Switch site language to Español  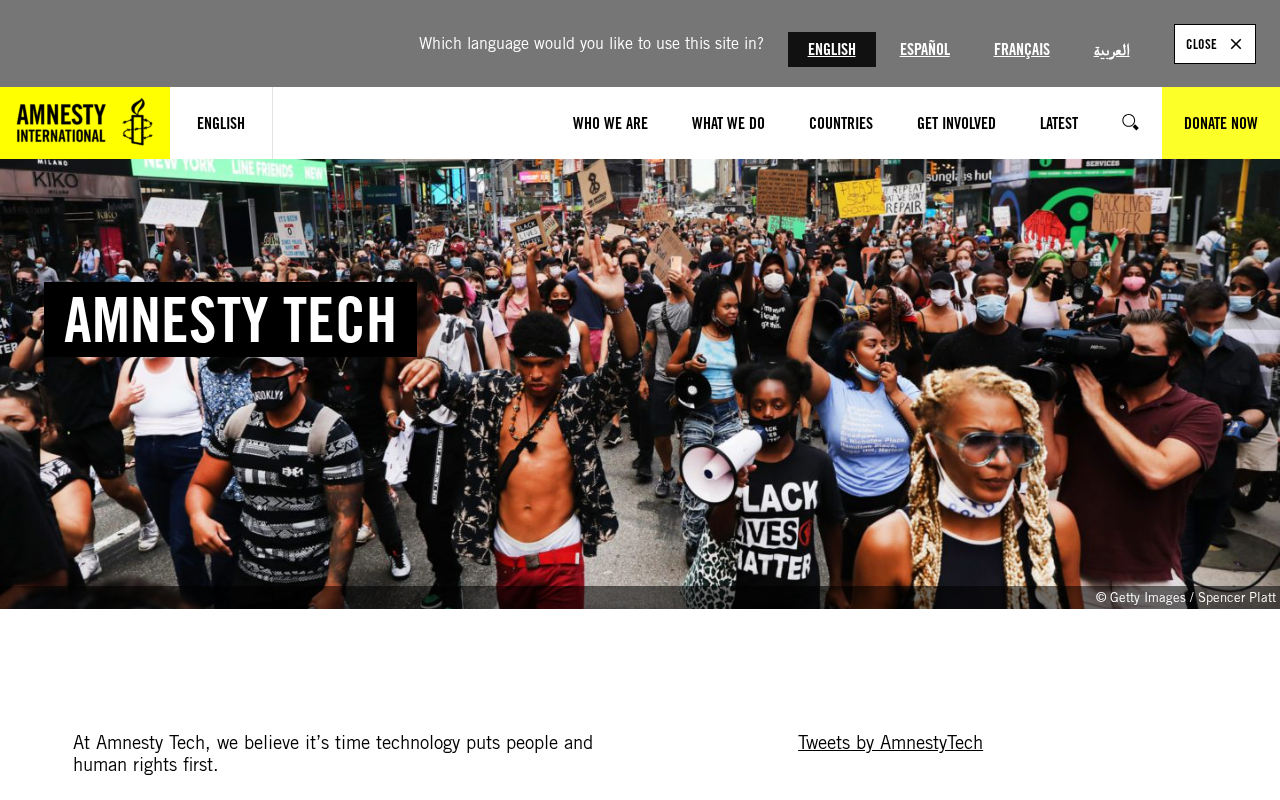tap(925, 49)
